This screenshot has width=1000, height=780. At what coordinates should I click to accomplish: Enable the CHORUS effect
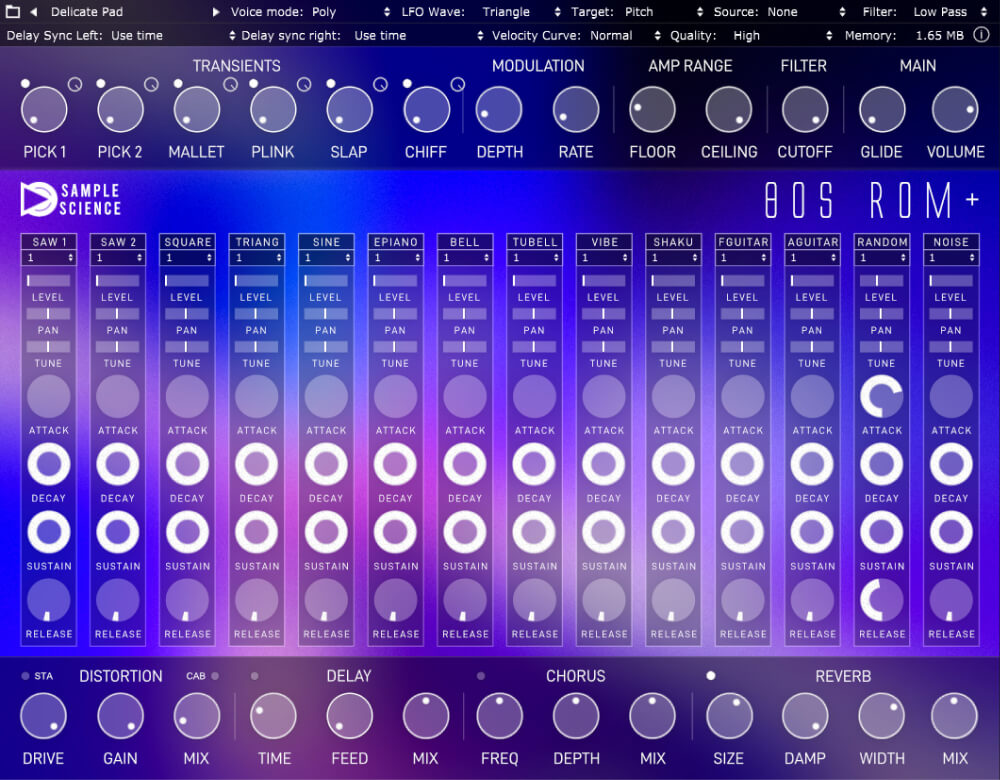point(481,676)
